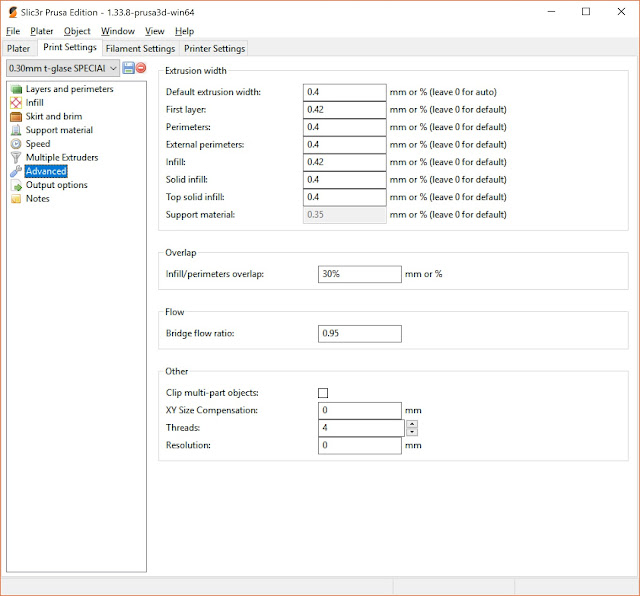
Task: Decrease Threads with down arrow
Action: click(x=412, y=432)
